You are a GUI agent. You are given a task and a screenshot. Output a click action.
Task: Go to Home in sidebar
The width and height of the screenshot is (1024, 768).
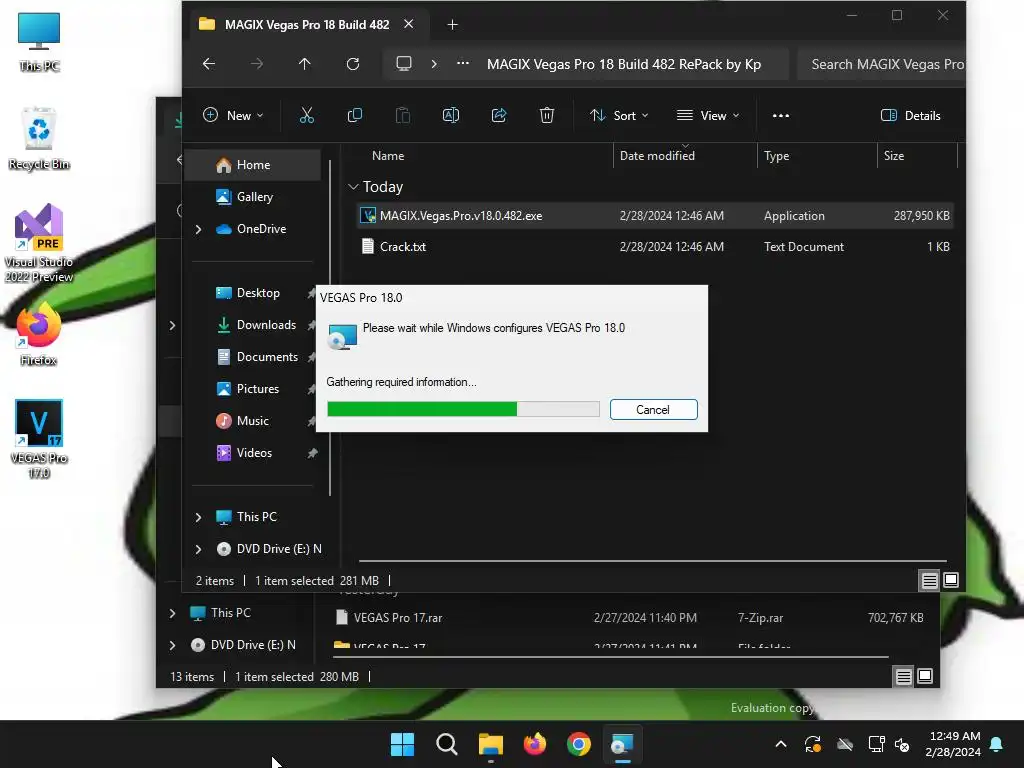pyautogui.click(x=253, y=165)
